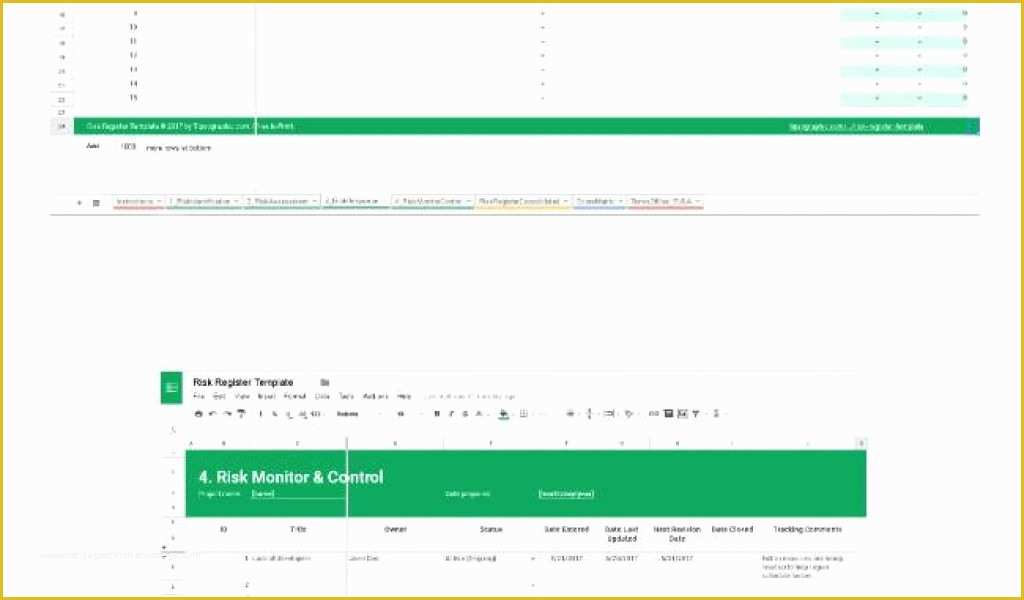Viewport: 1024px width, 600px height.
Task: Open the File menu
Action: pos(199,396)
